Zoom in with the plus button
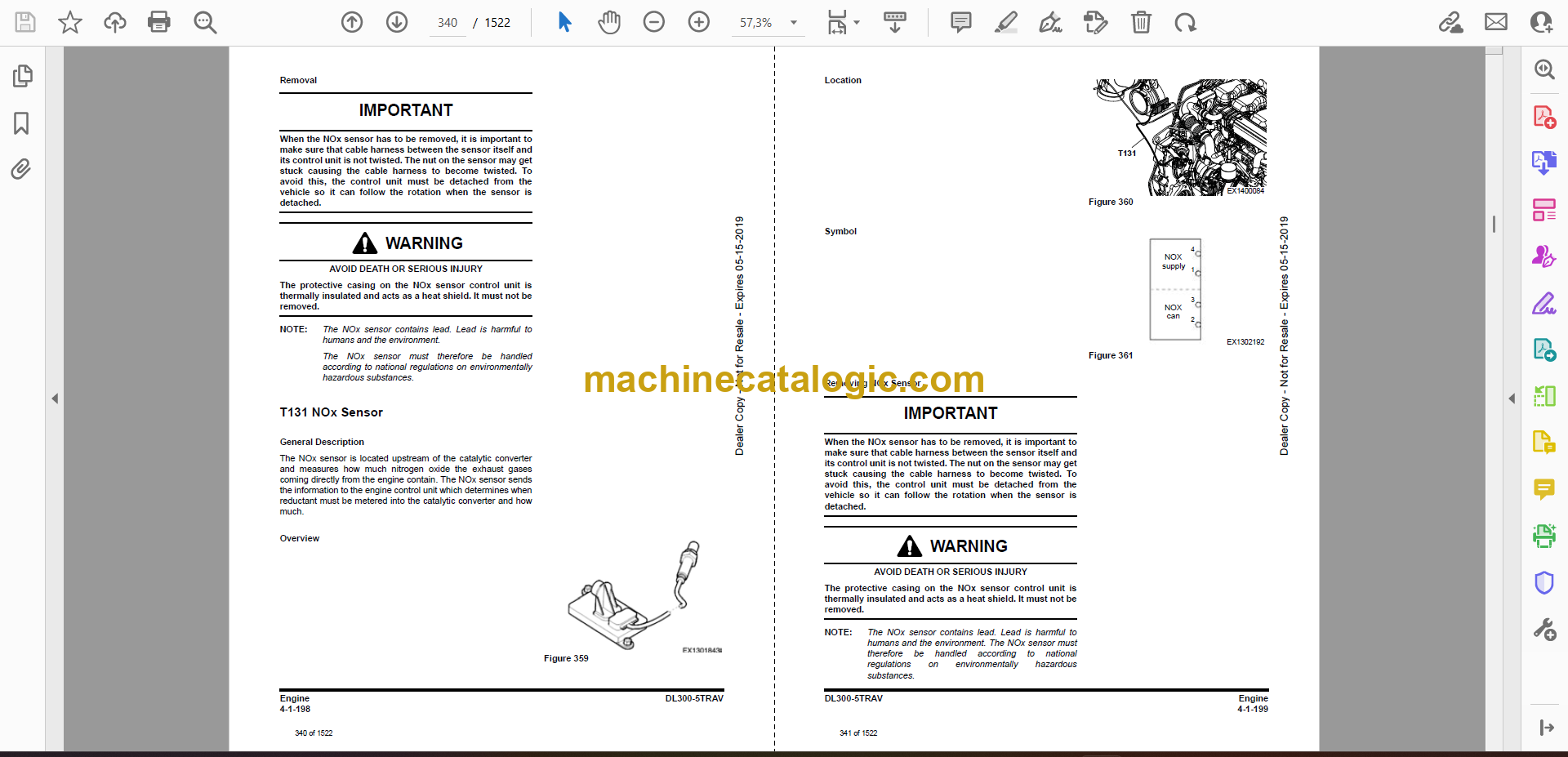Viewport: 1568px width, 757px height. click(699, 22)
